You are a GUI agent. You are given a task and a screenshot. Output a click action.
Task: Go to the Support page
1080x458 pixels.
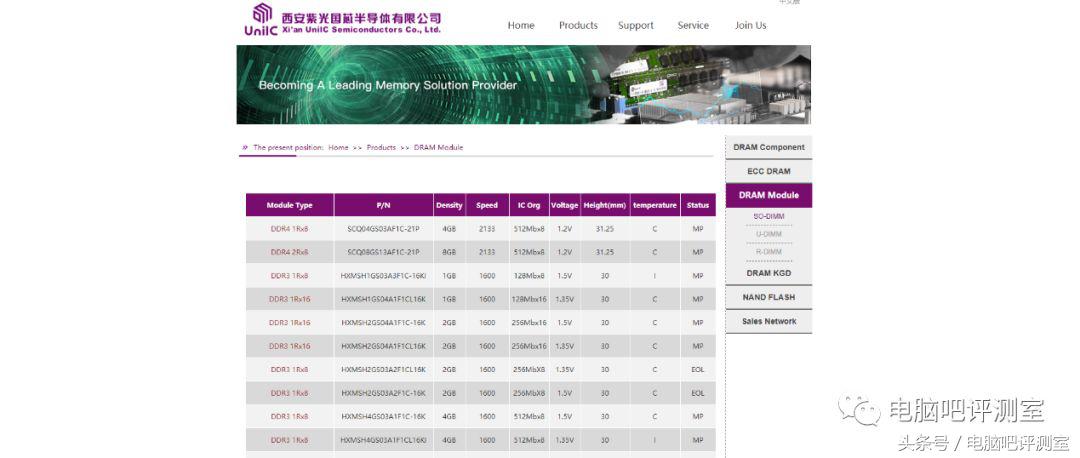636,26
